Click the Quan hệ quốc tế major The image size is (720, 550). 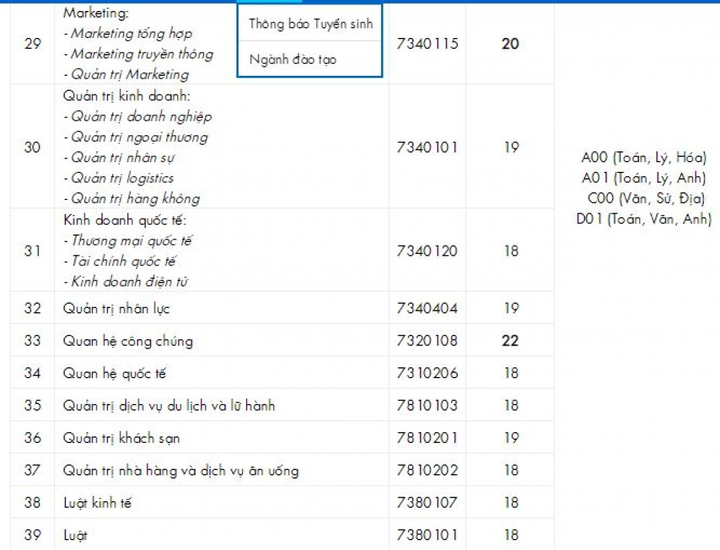pyautogui.click(x=114, y=373)
